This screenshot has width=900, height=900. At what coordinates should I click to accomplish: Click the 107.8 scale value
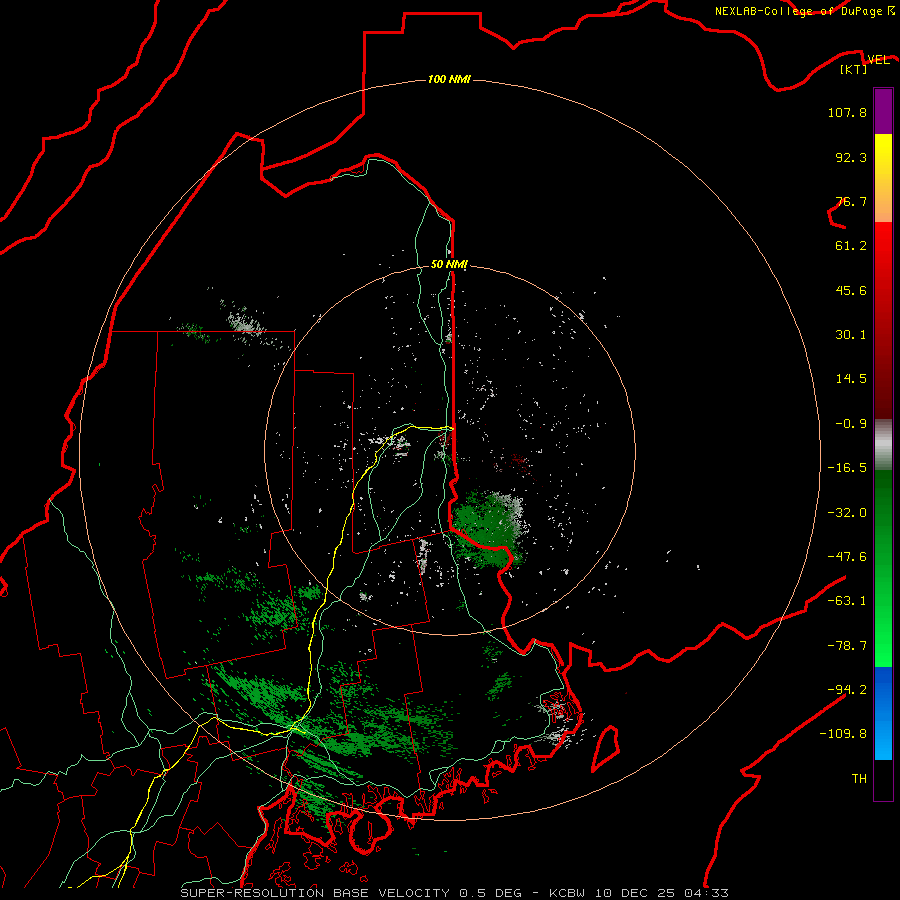pyautogui.click(x=847, y=112)
